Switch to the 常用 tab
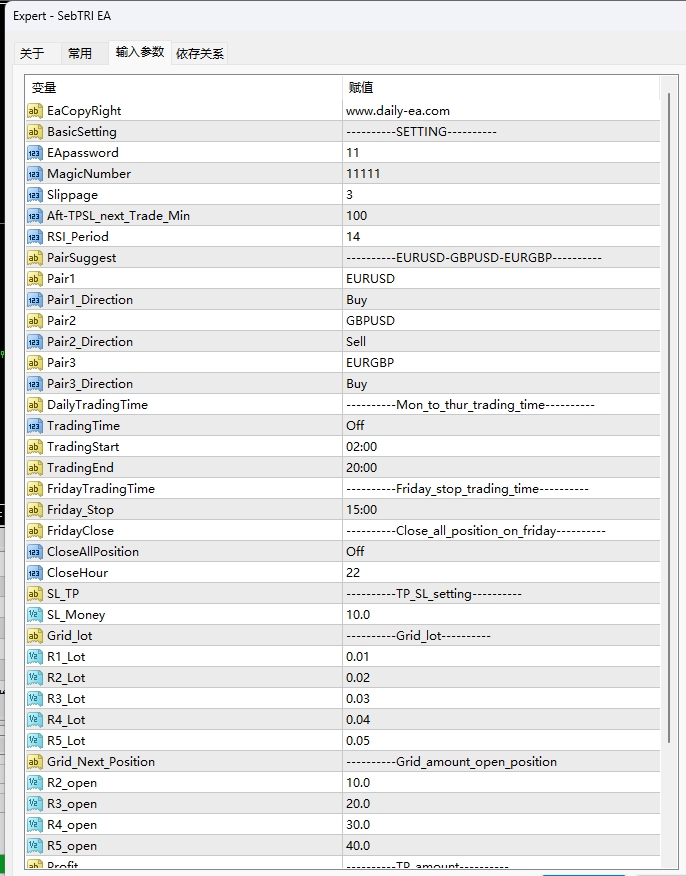The width and height of the screenshot is (686, 876). pyautogui.click(x=80, y=54)
